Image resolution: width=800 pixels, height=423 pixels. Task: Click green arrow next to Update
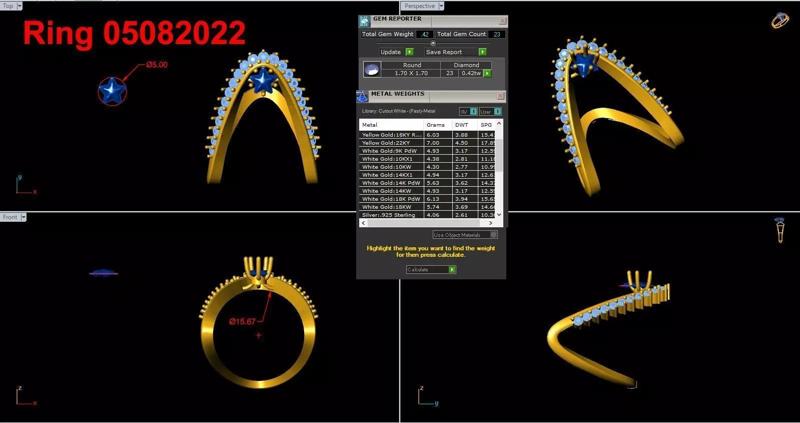[409, 52]
